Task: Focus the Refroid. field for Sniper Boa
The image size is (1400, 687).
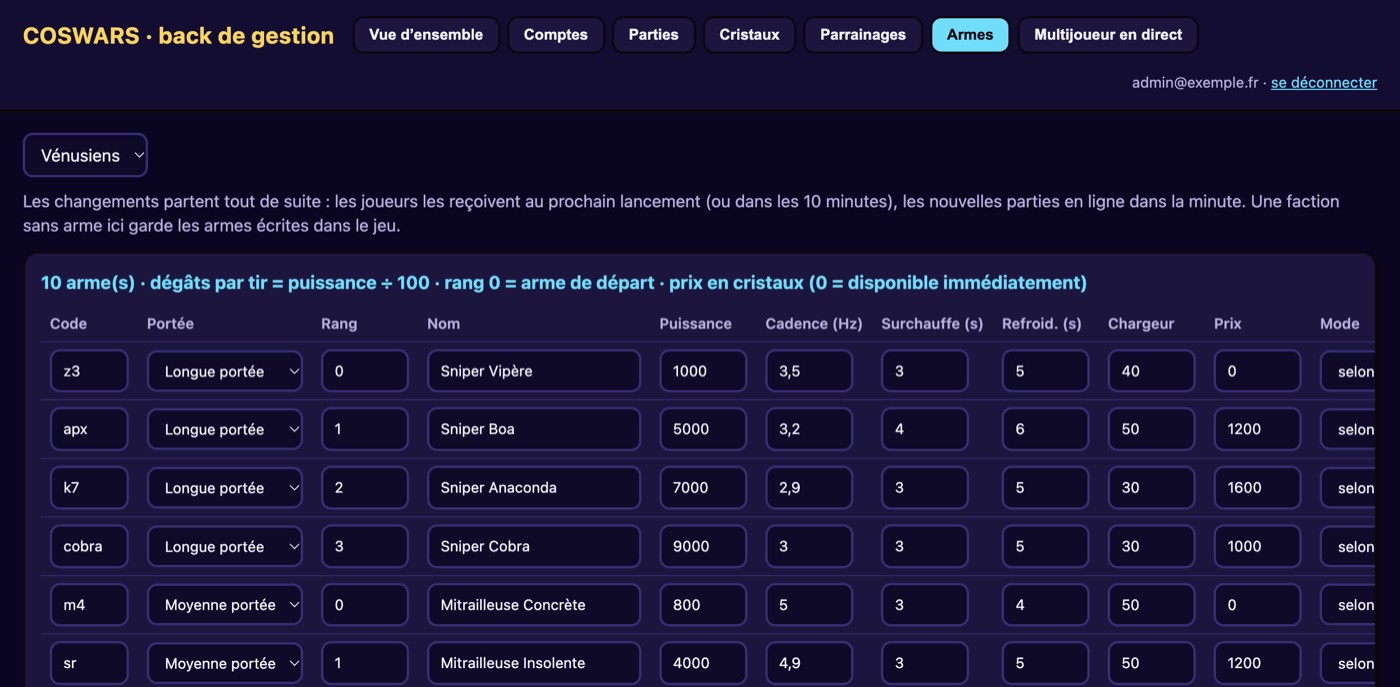Action: click(x=1045, y=429)
